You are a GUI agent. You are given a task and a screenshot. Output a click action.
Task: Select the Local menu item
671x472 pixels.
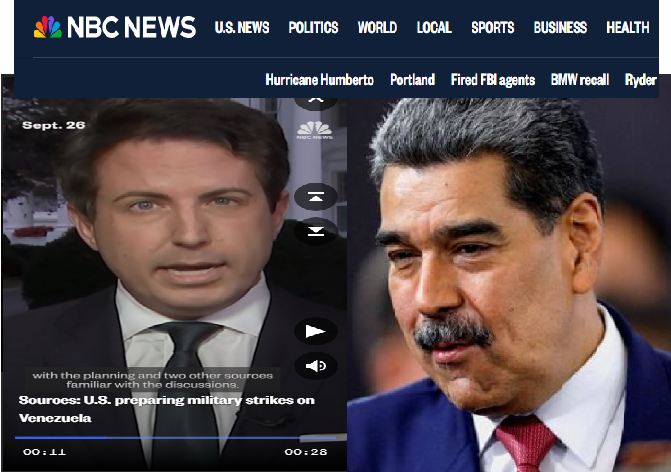(x=434, y=28)
